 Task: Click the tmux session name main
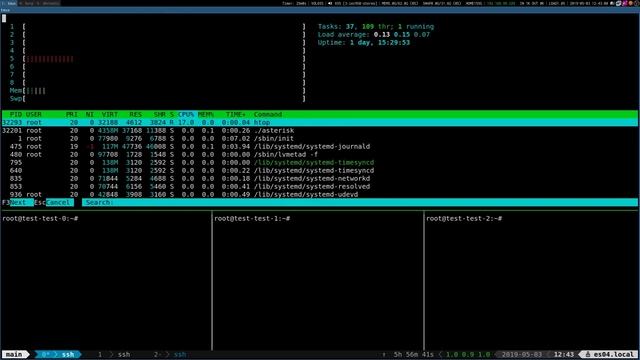[x=14, y=354]
